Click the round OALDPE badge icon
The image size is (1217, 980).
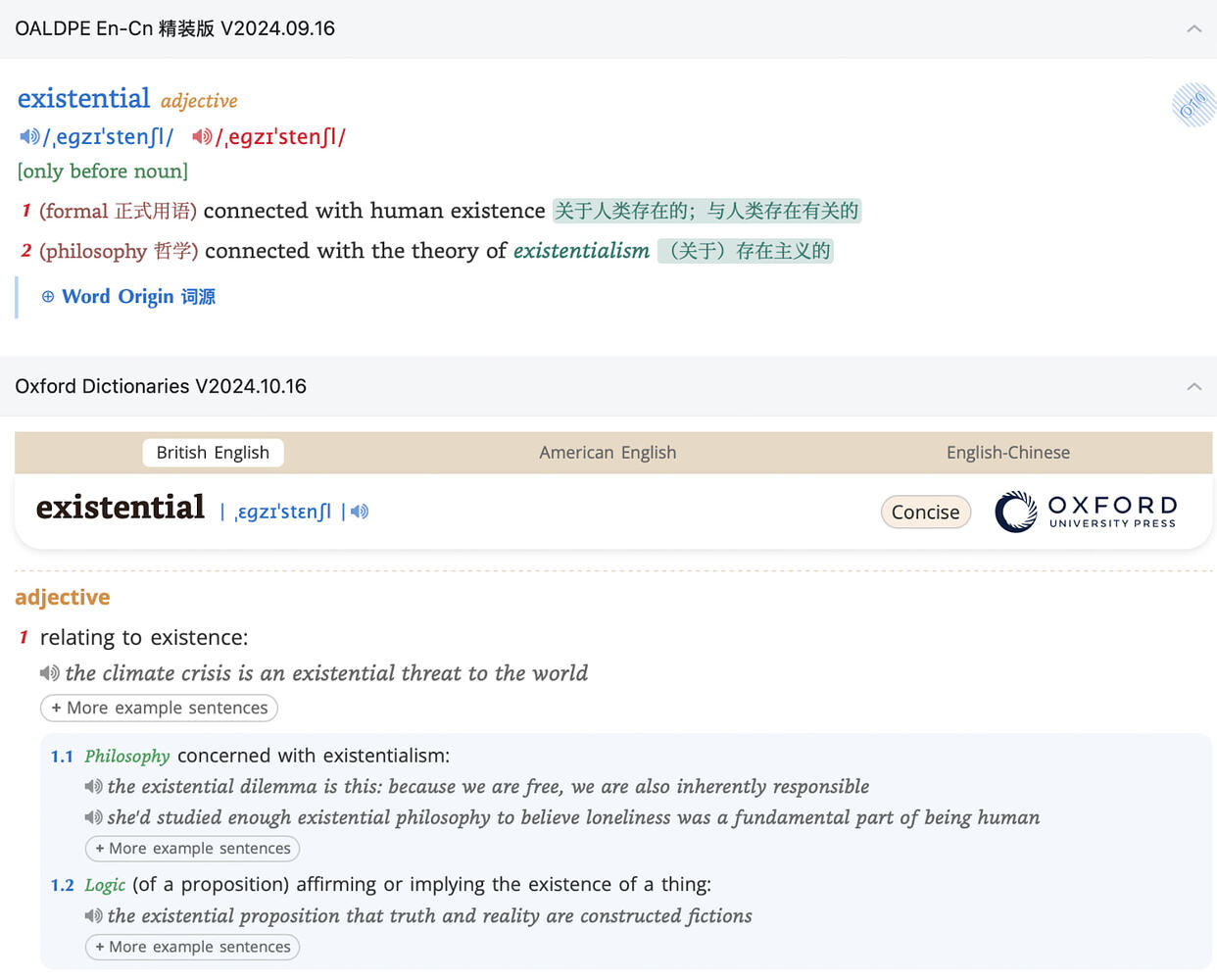point(1193,105)
